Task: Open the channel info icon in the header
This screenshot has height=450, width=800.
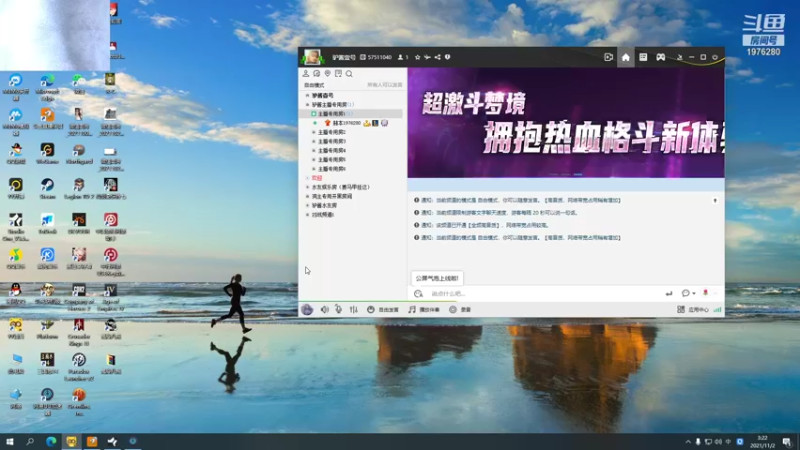Action: [447, 57]
